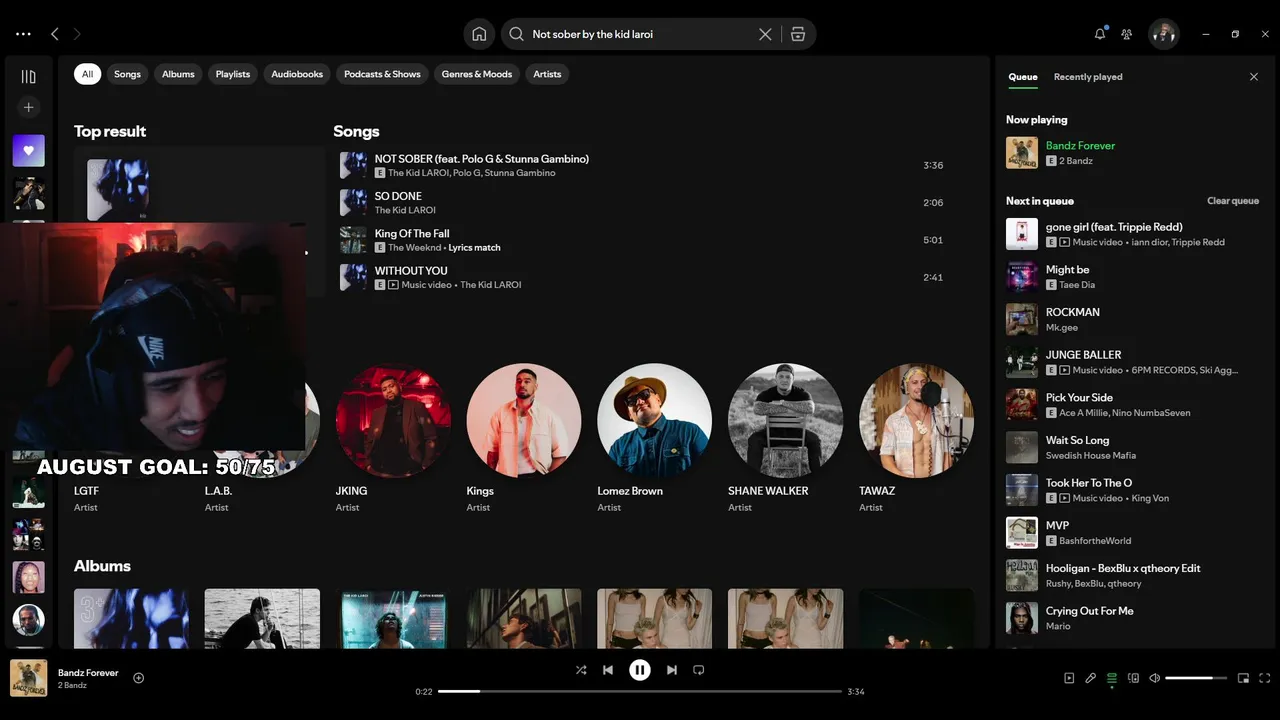Skip to the next track
The image size is (1280, 720).
[672, 670]
